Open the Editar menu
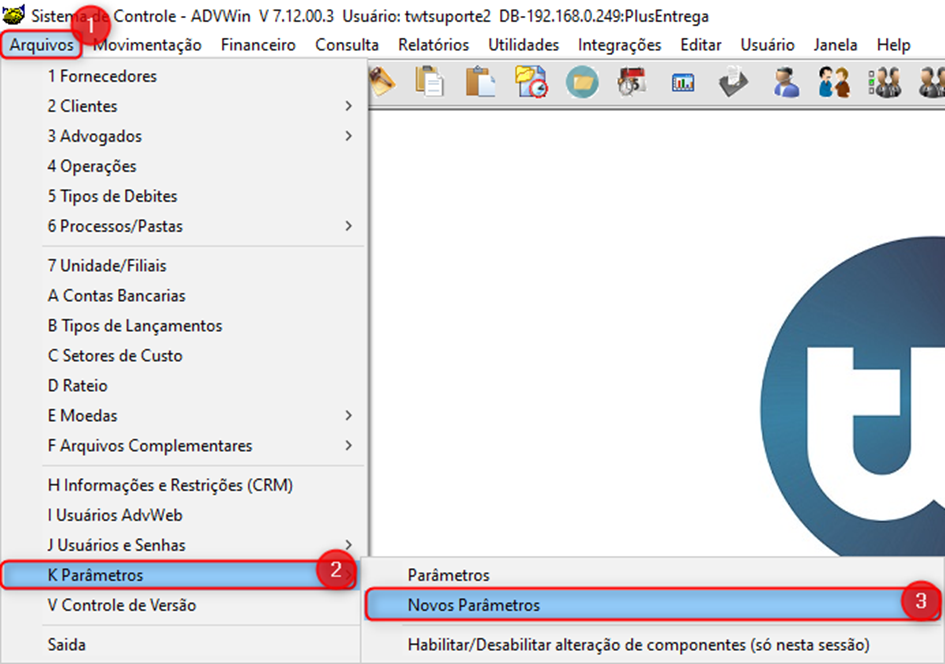 point(700,45)
